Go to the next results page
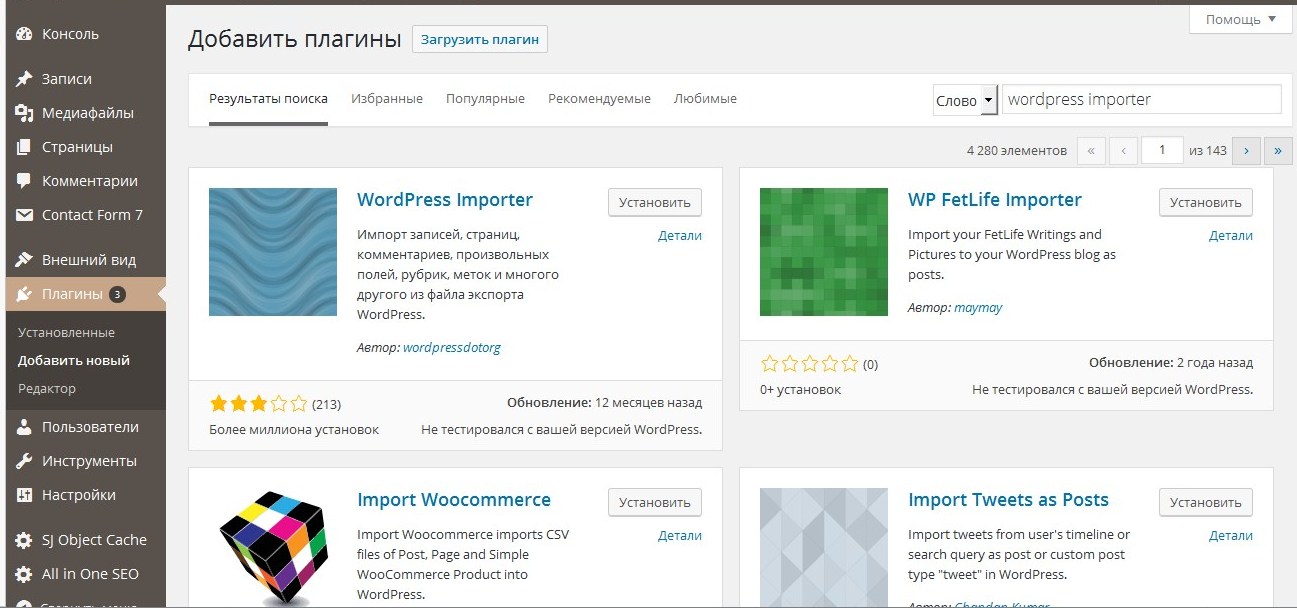This screenshot has height=608, width=1297. 1246,151
